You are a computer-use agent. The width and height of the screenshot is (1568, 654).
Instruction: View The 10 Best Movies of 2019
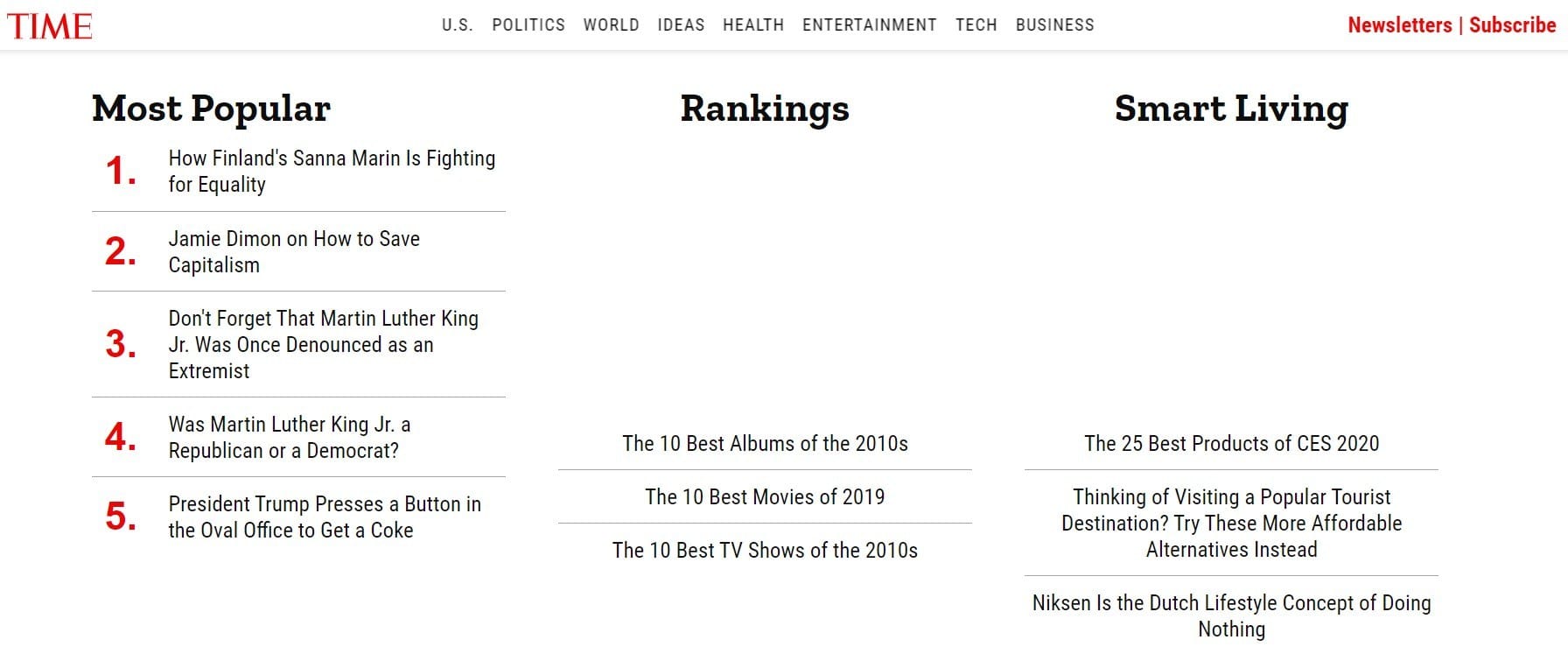[765, 497]
